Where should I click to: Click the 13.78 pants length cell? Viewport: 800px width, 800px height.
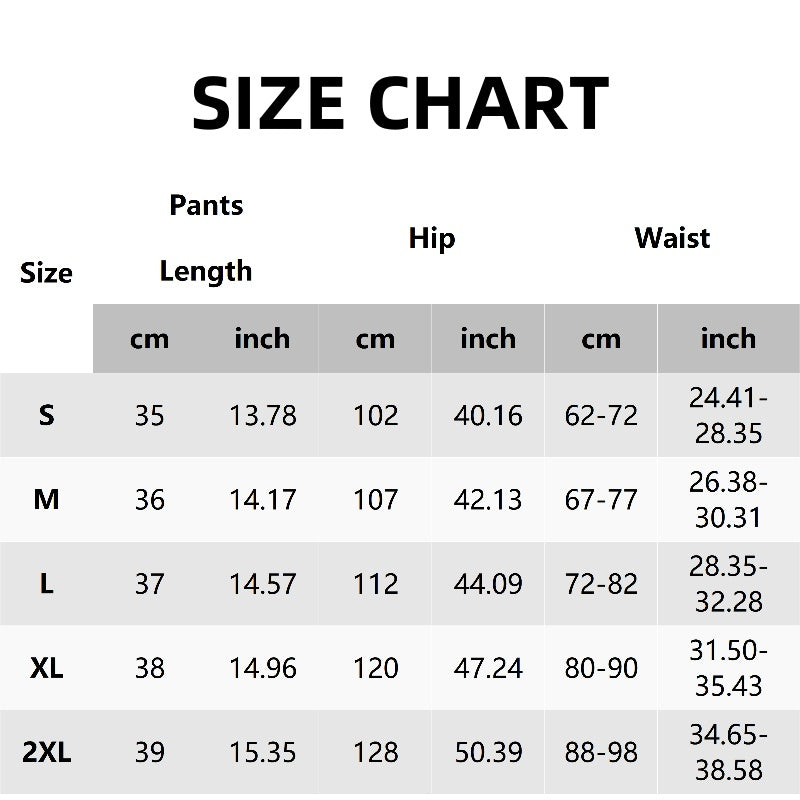pos(262,415)
